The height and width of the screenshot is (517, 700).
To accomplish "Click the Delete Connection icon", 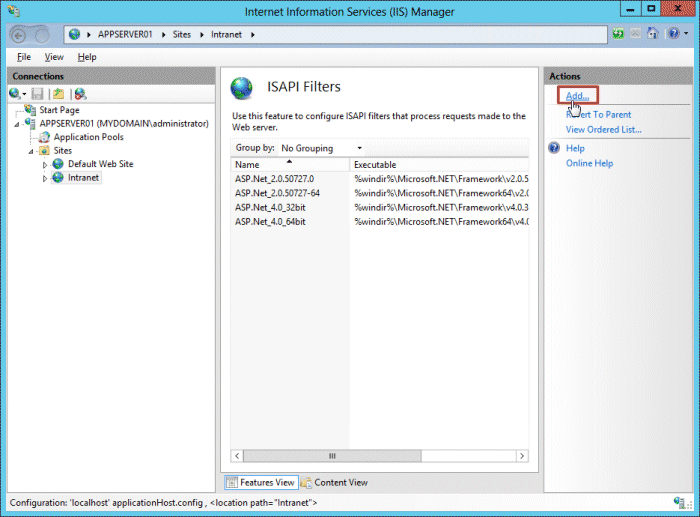I will 80,94.
